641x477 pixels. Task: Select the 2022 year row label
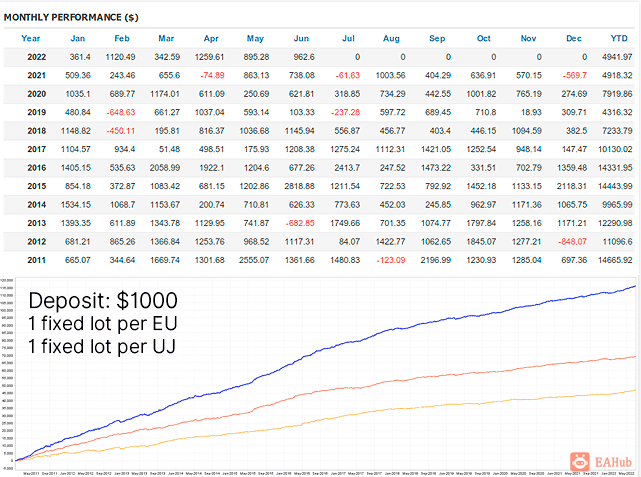tap(37, 57)
